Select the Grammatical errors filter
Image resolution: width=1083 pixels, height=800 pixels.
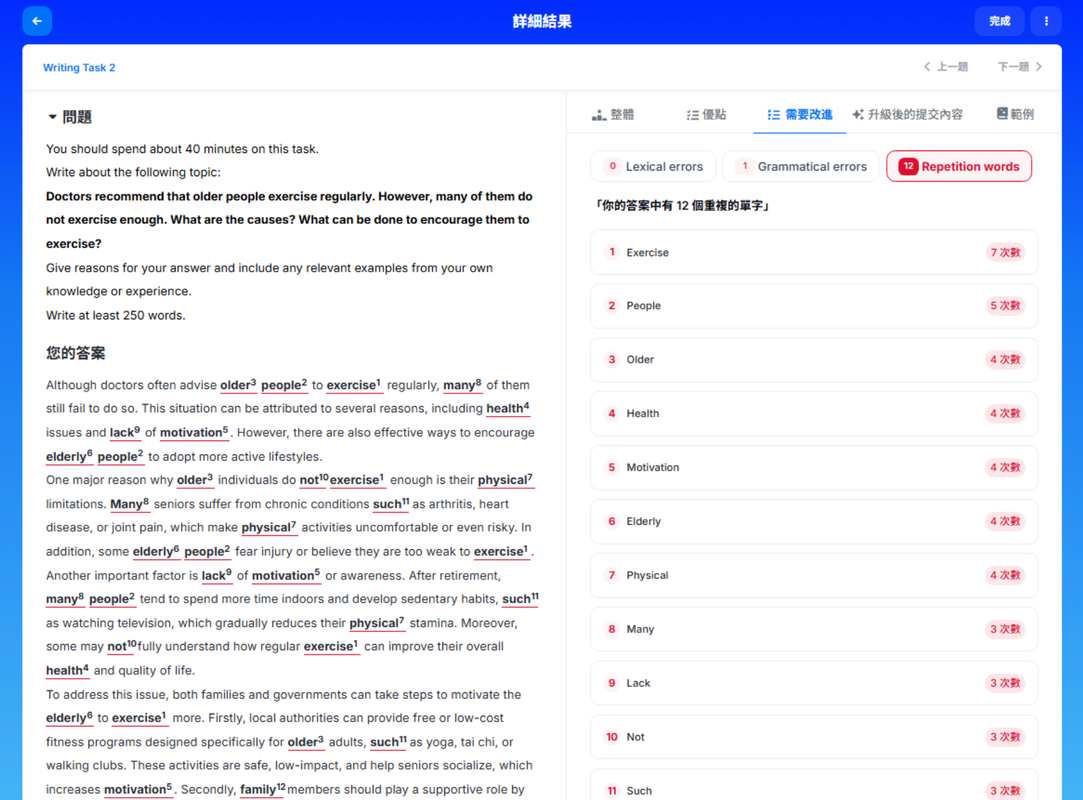pyautogui.click(x=801, y=167)
